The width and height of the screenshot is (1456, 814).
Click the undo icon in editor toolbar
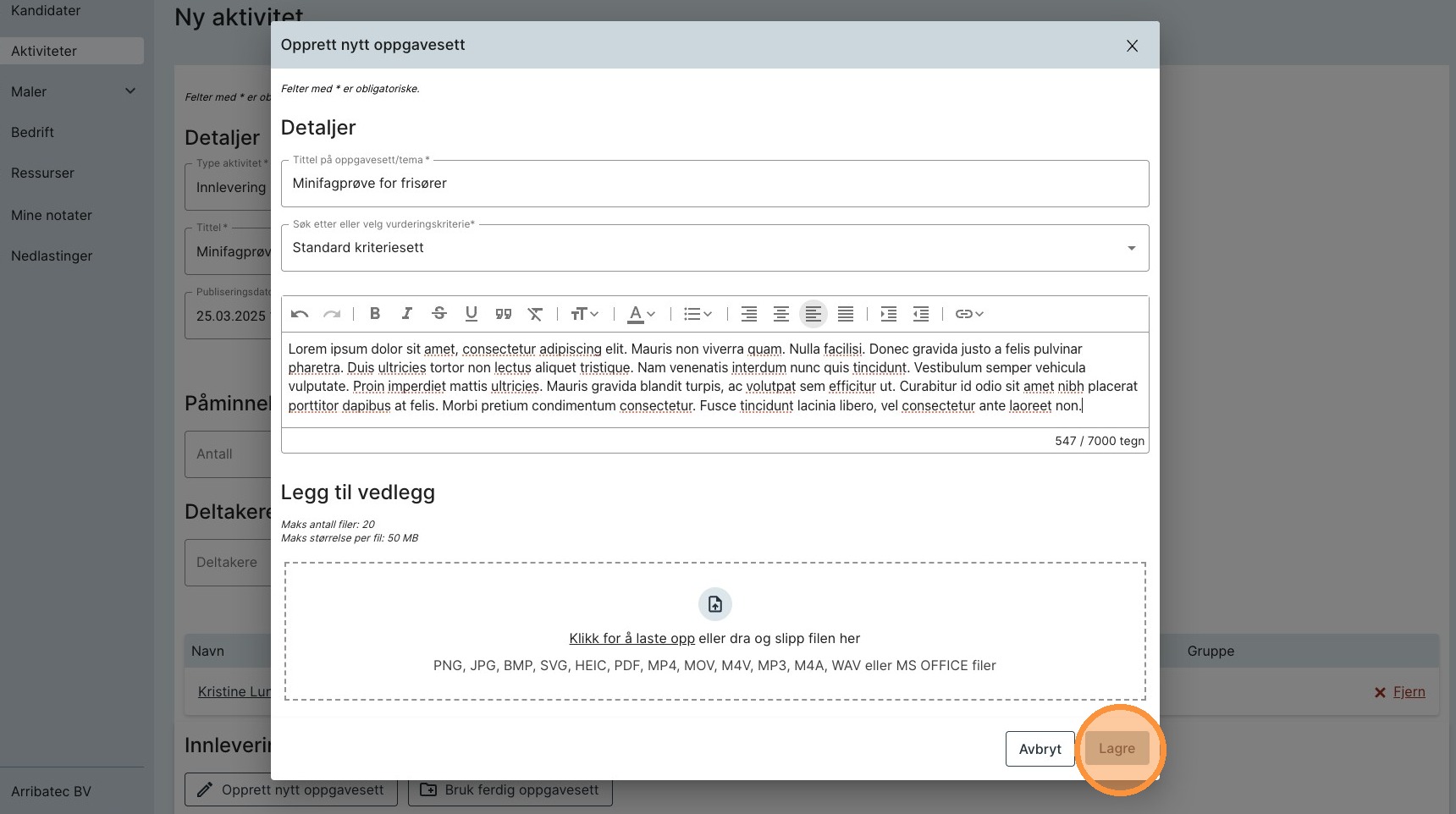[300, 314]
